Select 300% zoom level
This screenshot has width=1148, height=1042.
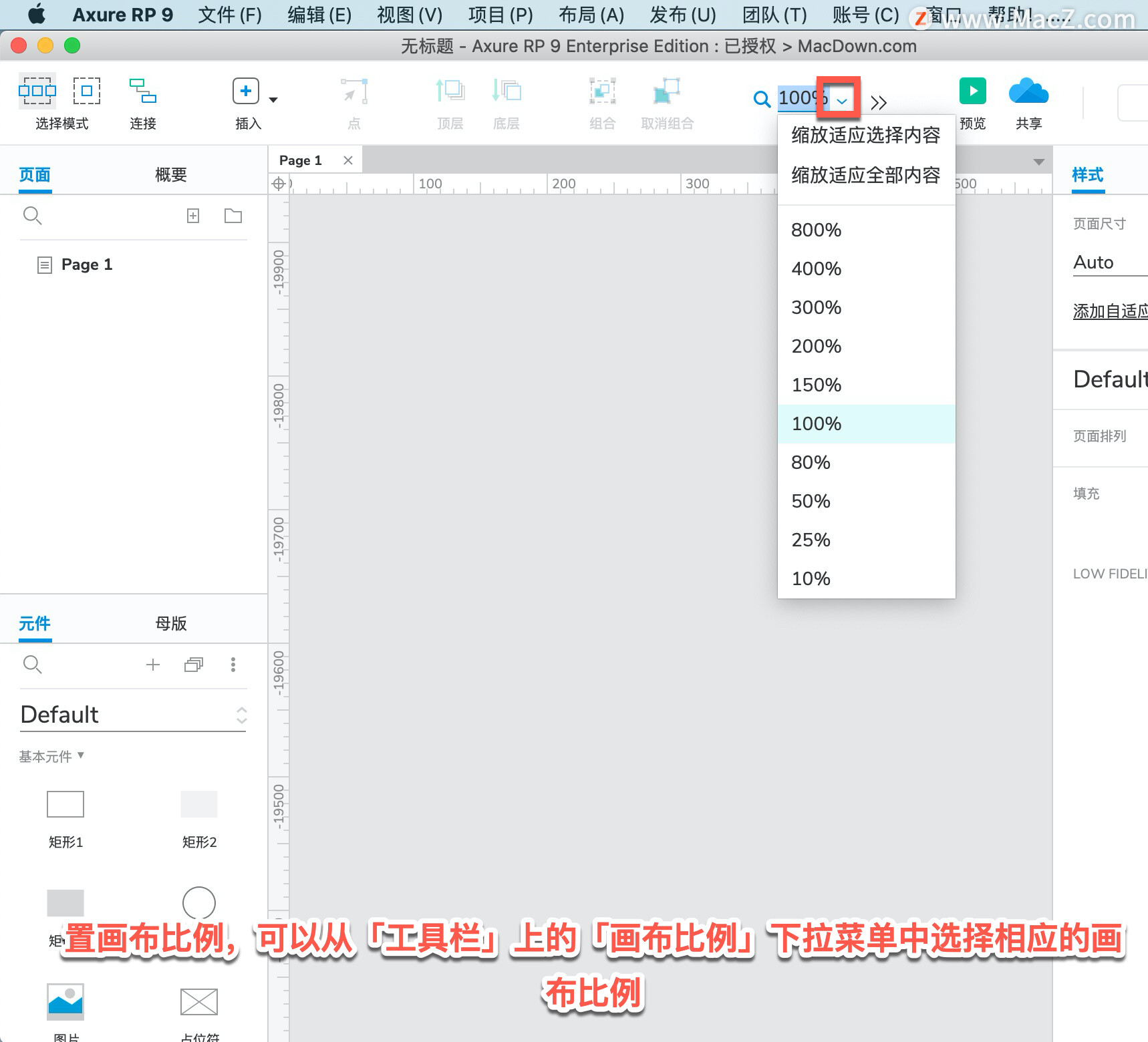[866, 307]
